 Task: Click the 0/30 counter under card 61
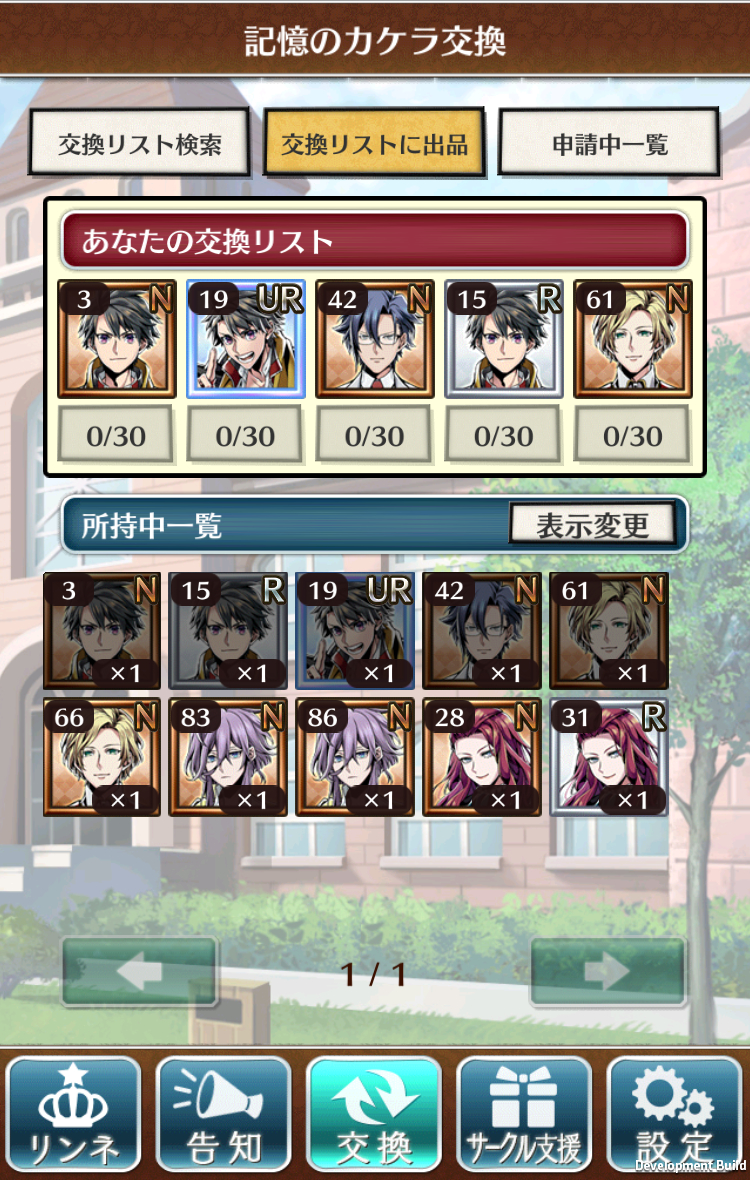[x=633, y=434]
